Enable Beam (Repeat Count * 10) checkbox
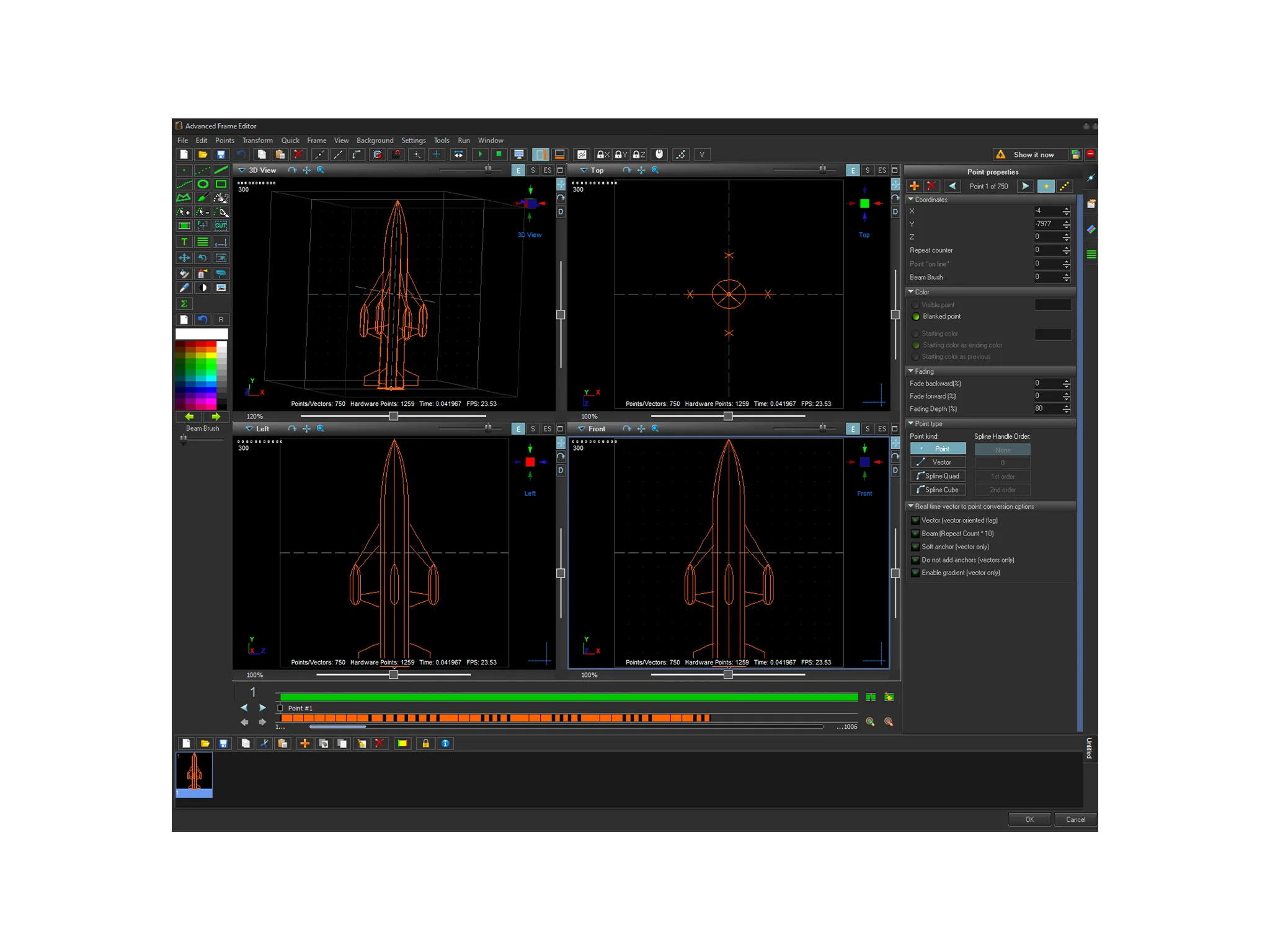The image size is (1270, 952). 915,534
